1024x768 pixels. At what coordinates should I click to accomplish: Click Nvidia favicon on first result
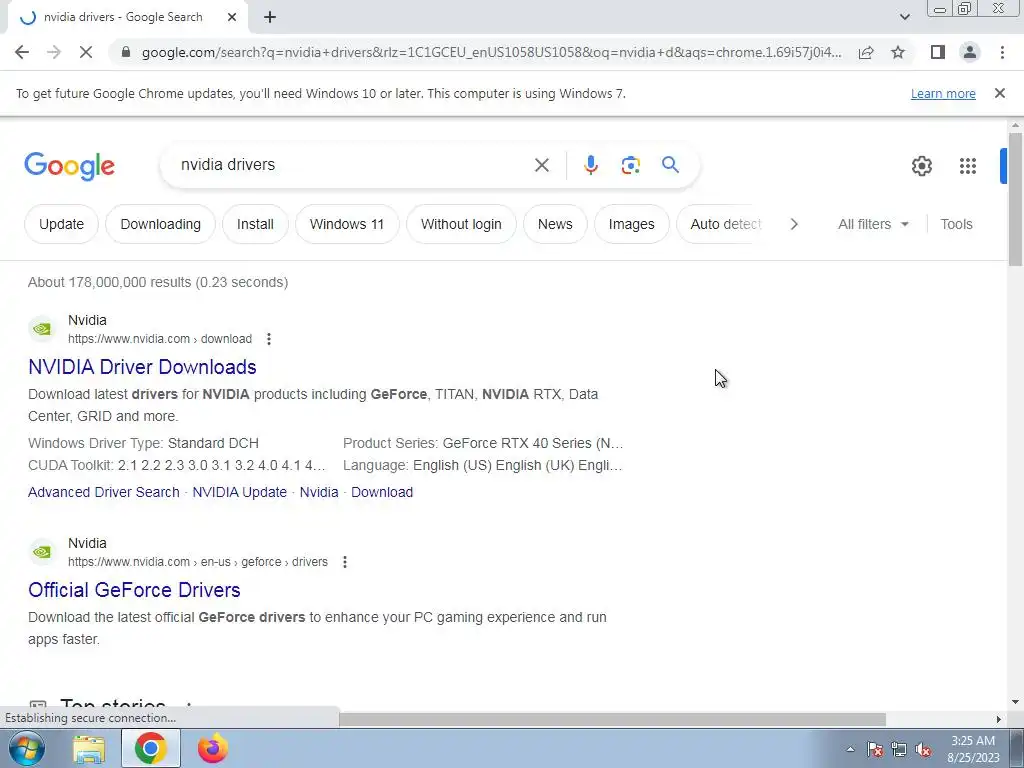click(42, 329)
